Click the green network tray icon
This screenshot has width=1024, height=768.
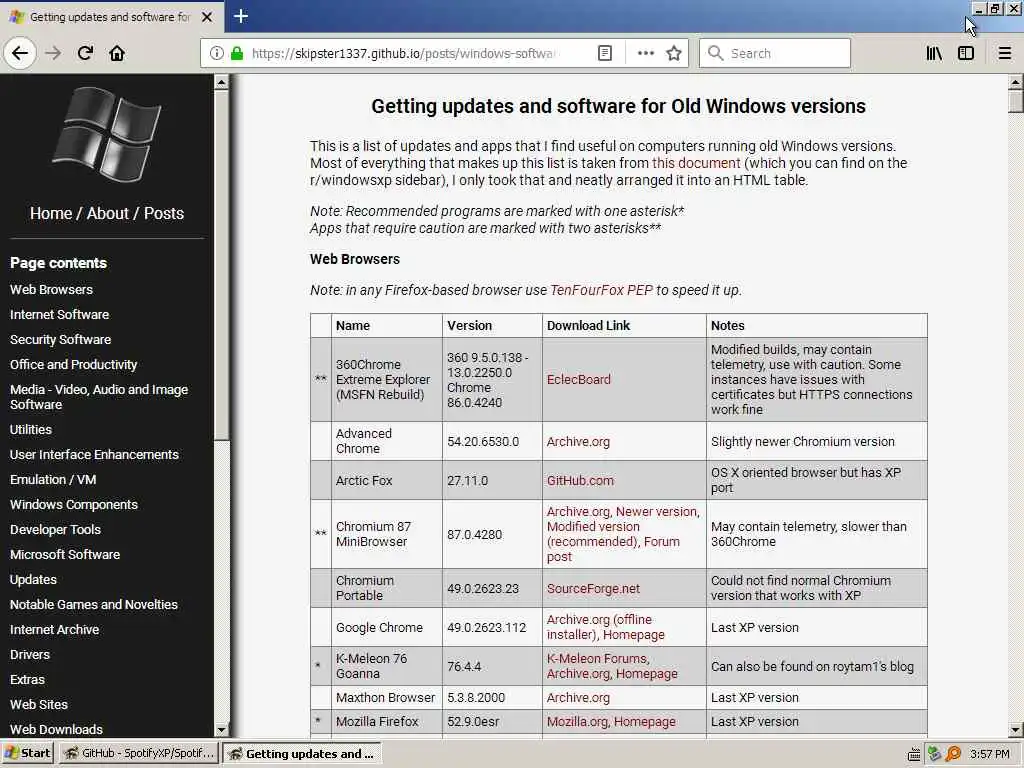[x=934, y=754]
